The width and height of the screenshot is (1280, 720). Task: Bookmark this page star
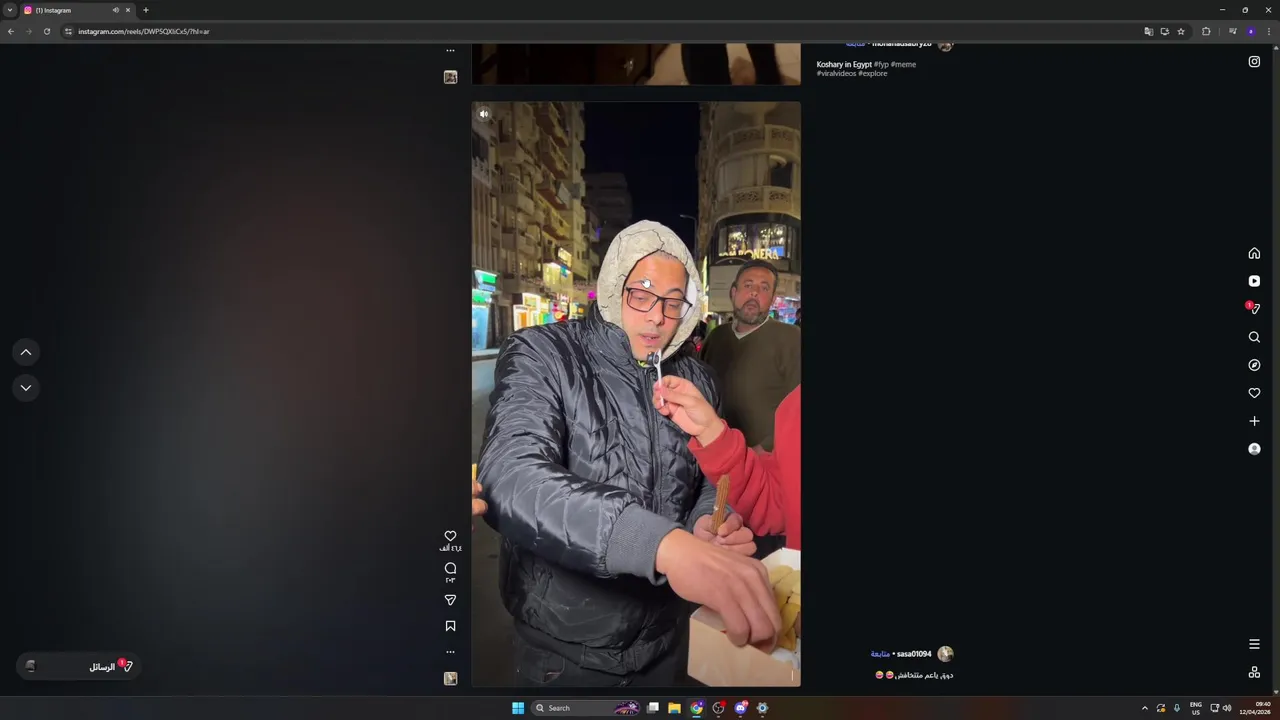point(1180,31)
